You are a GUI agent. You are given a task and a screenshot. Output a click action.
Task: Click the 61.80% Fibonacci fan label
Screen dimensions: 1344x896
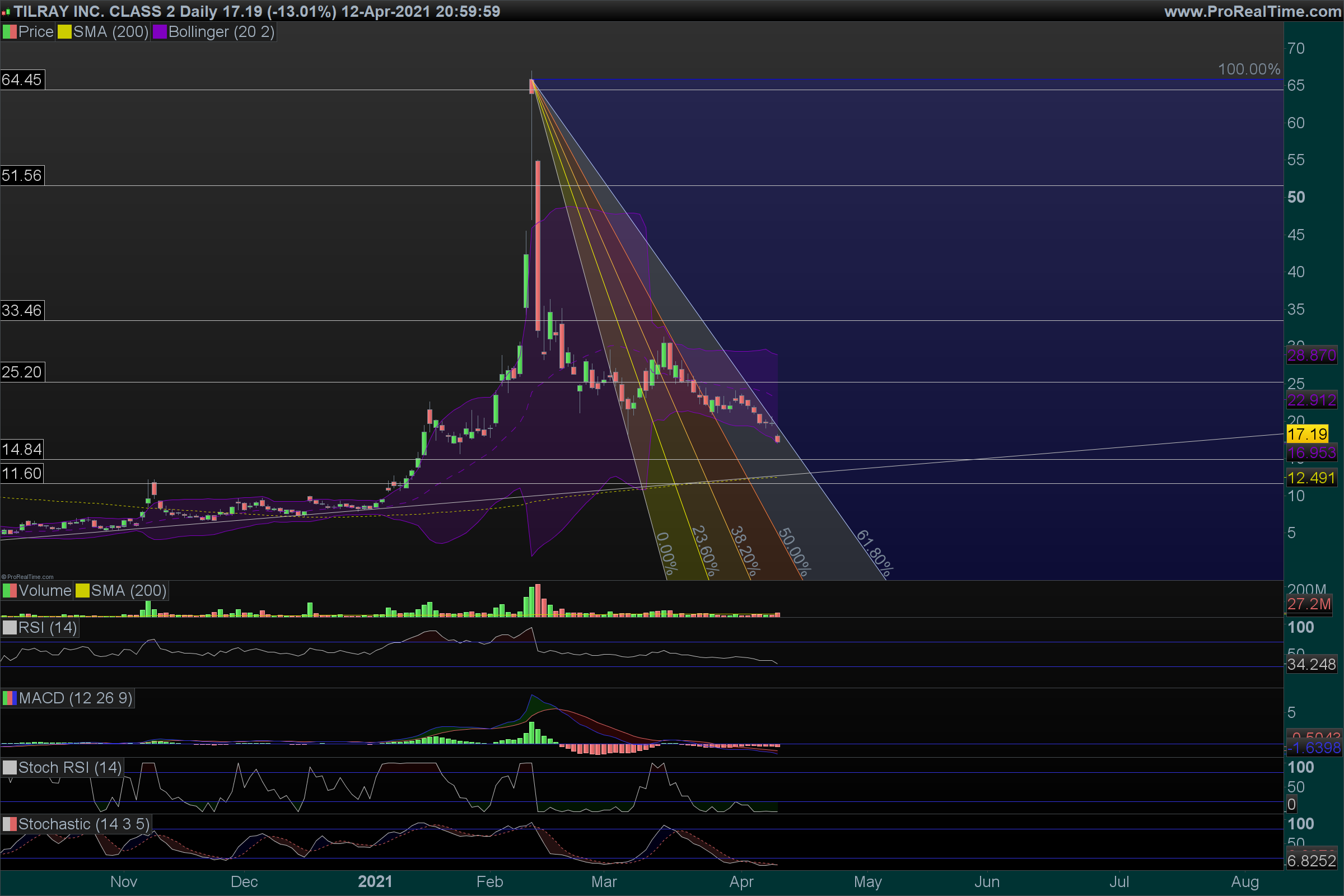874,553
